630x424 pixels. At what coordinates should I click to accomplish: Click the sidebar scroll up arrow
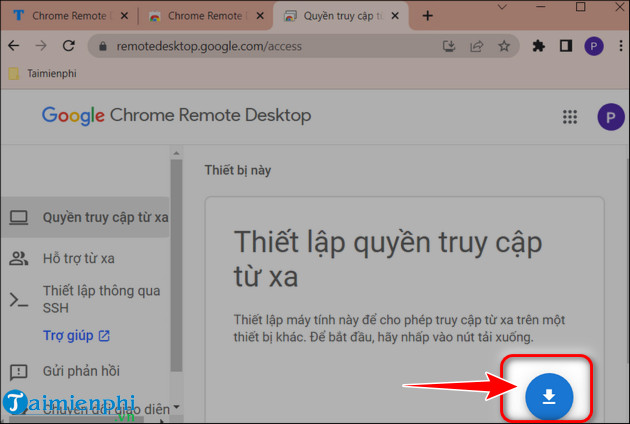tap(176, 153)
